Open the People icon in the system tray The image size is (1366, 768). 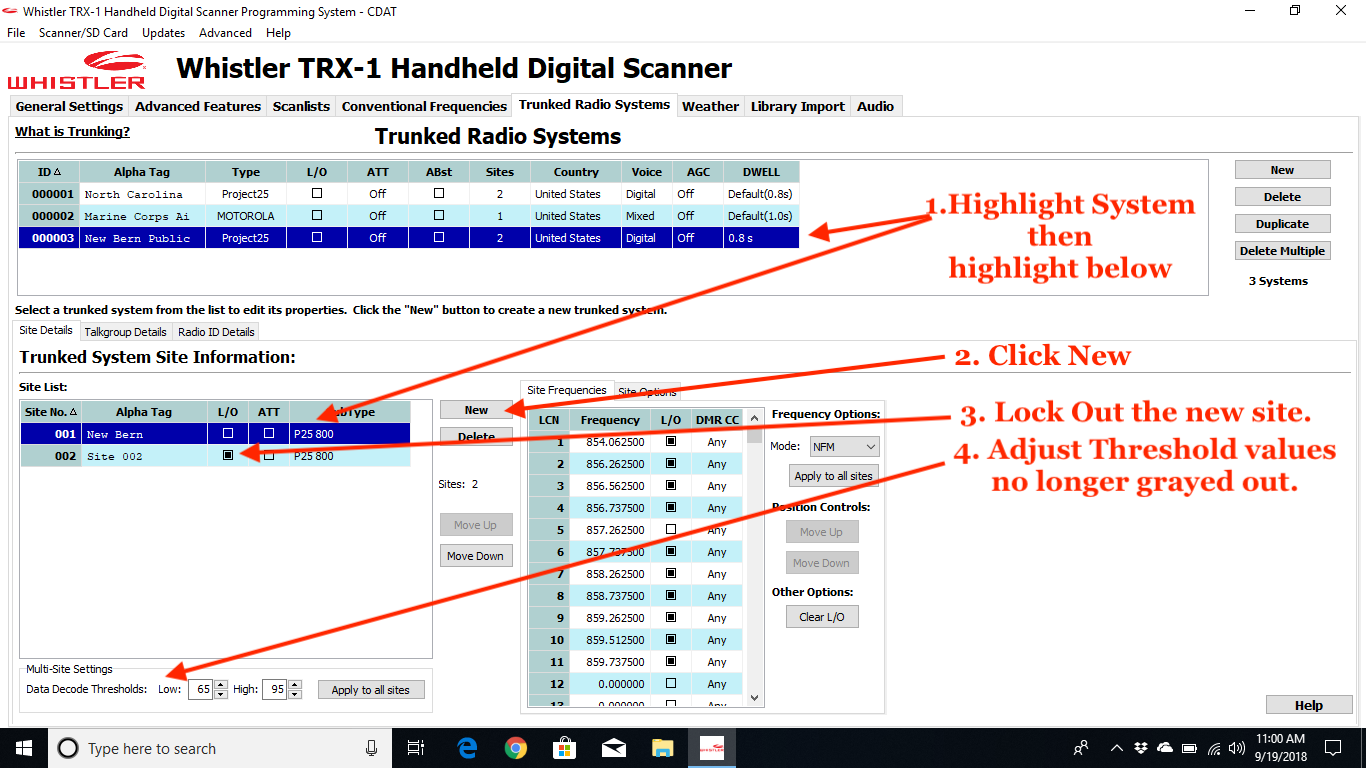tap(1081, 748)
